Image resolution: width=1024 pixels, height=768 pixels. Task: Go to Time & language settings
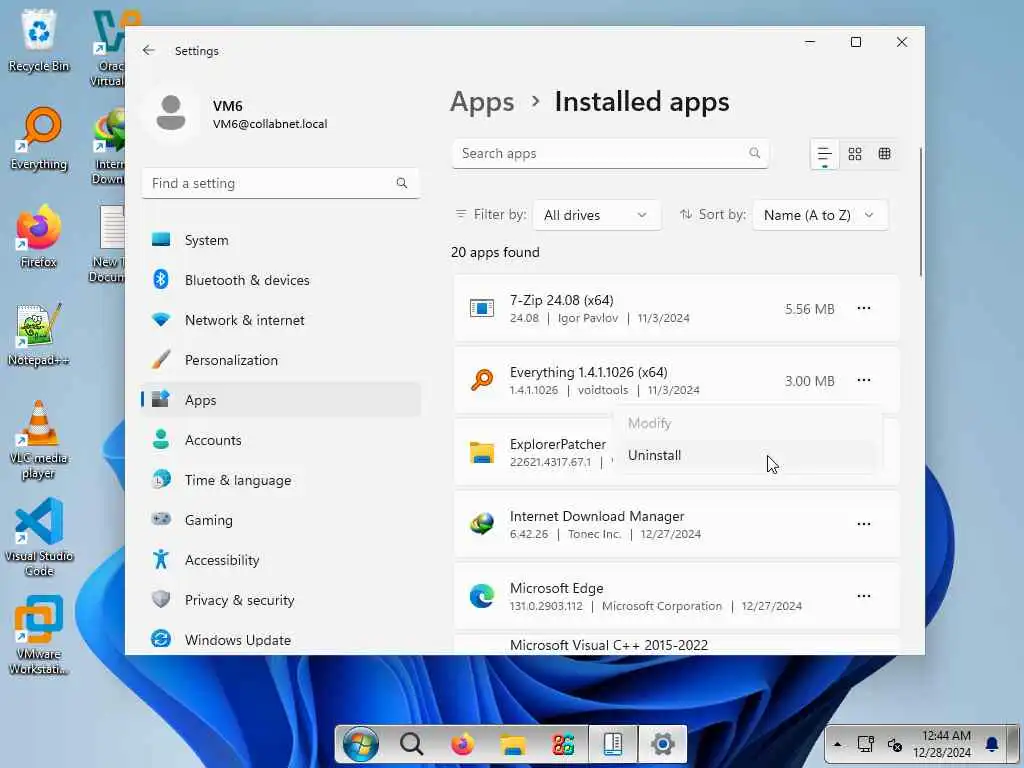[281, 480]
